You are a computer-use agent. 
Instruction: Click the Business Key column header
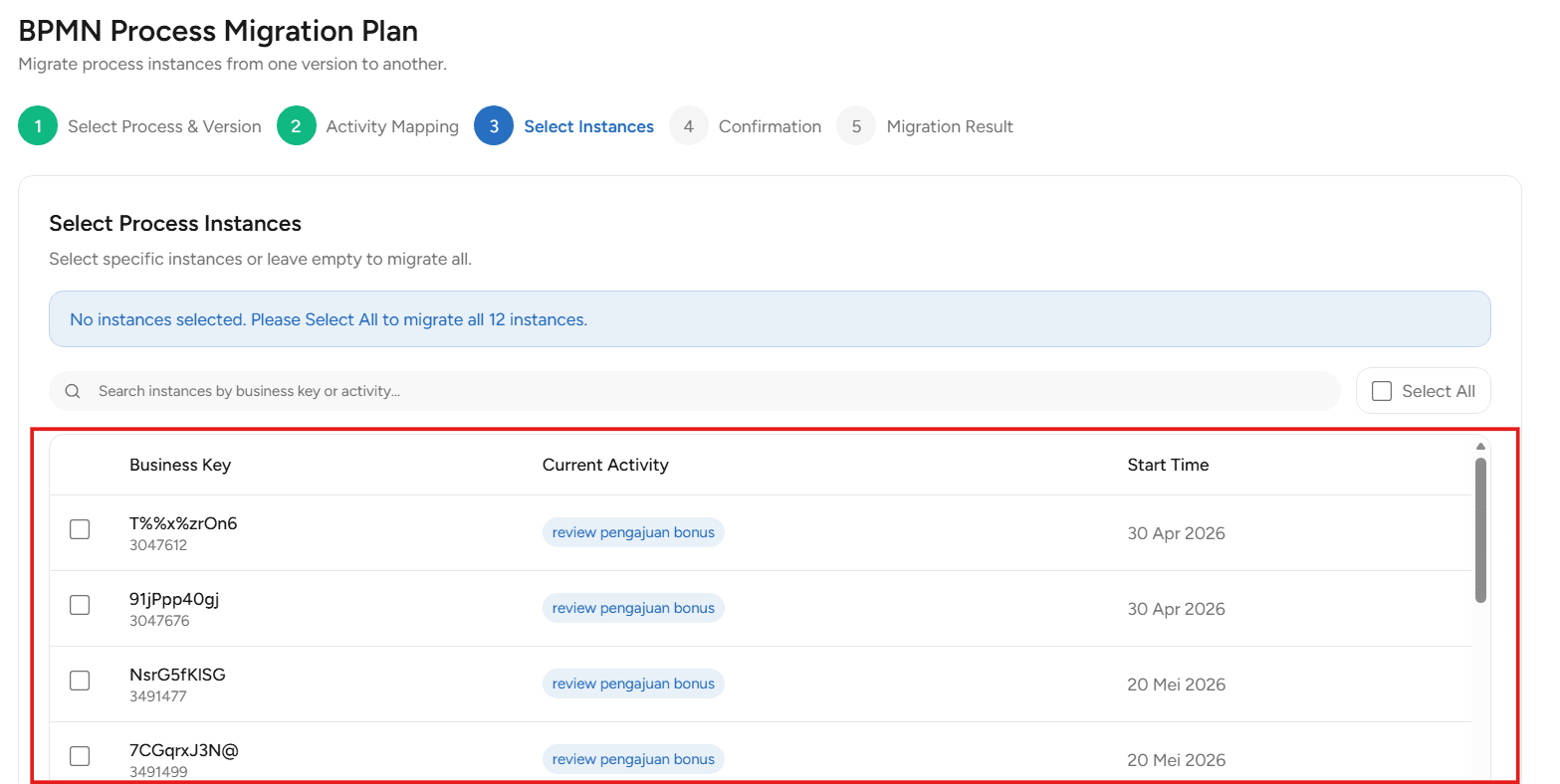click(x=180, y=465)
